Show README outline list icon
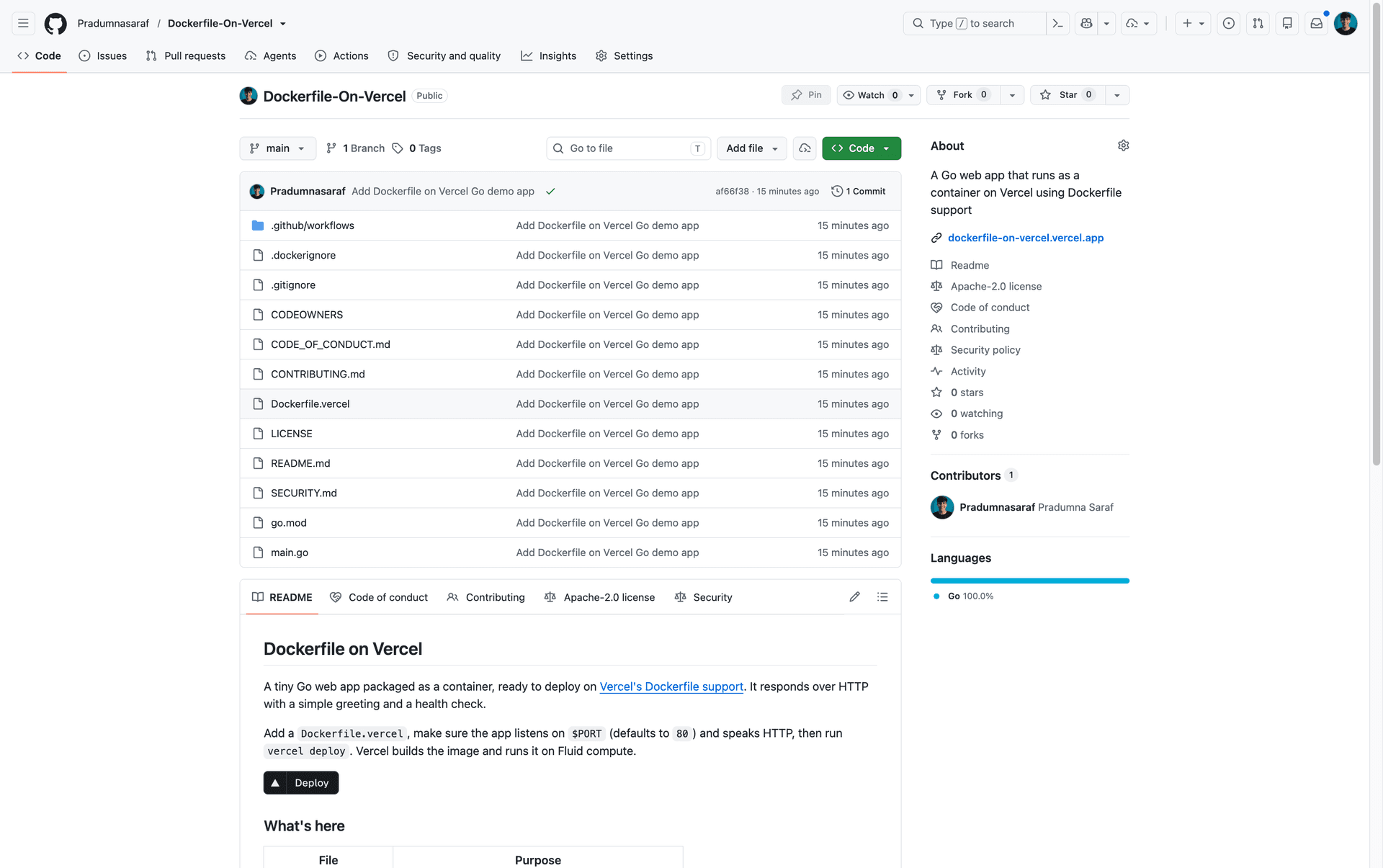The height and width of the screenshot is (868, 1383). point(882,597)
